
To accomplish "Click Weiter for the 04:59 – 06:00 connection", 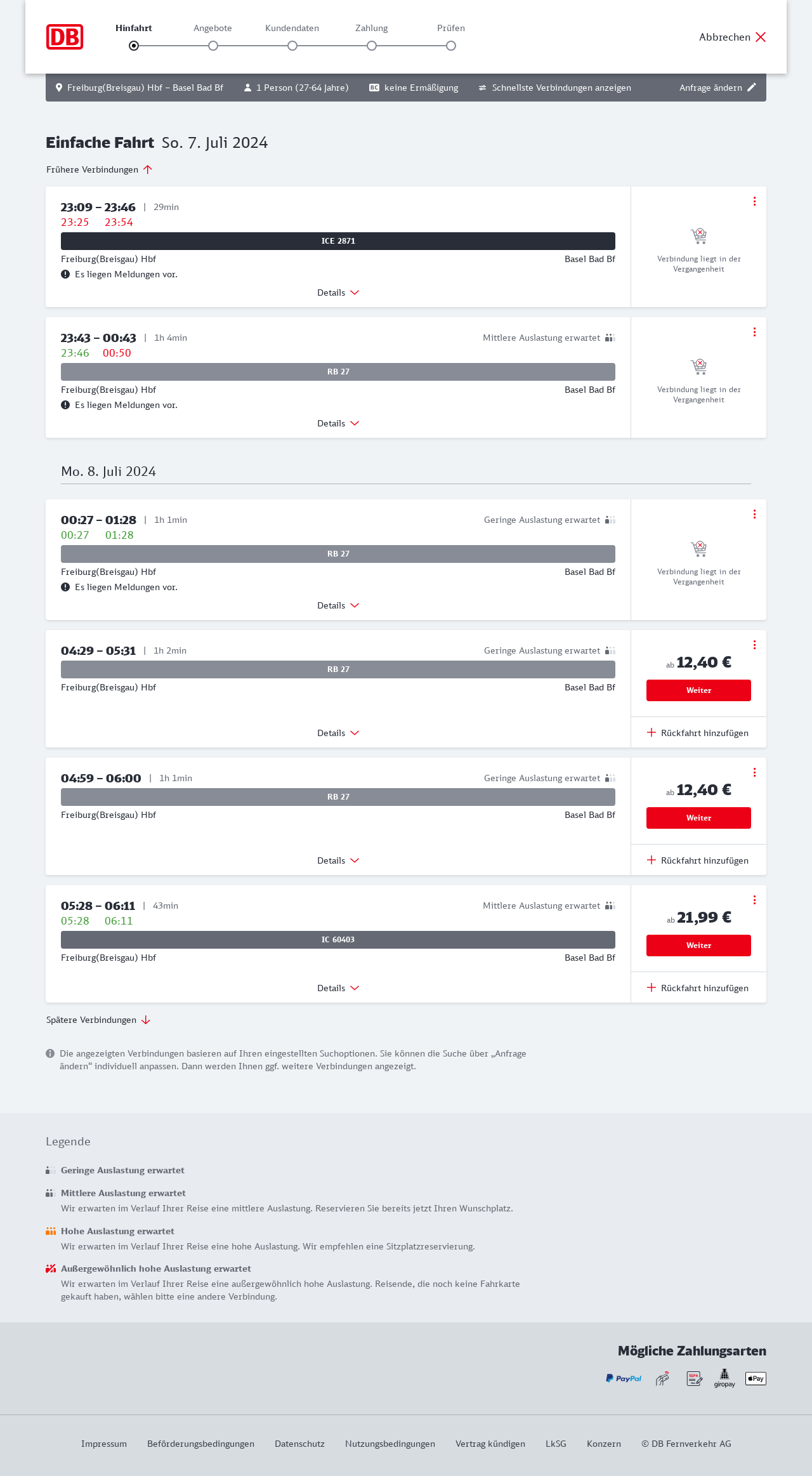I will point(698,818).
